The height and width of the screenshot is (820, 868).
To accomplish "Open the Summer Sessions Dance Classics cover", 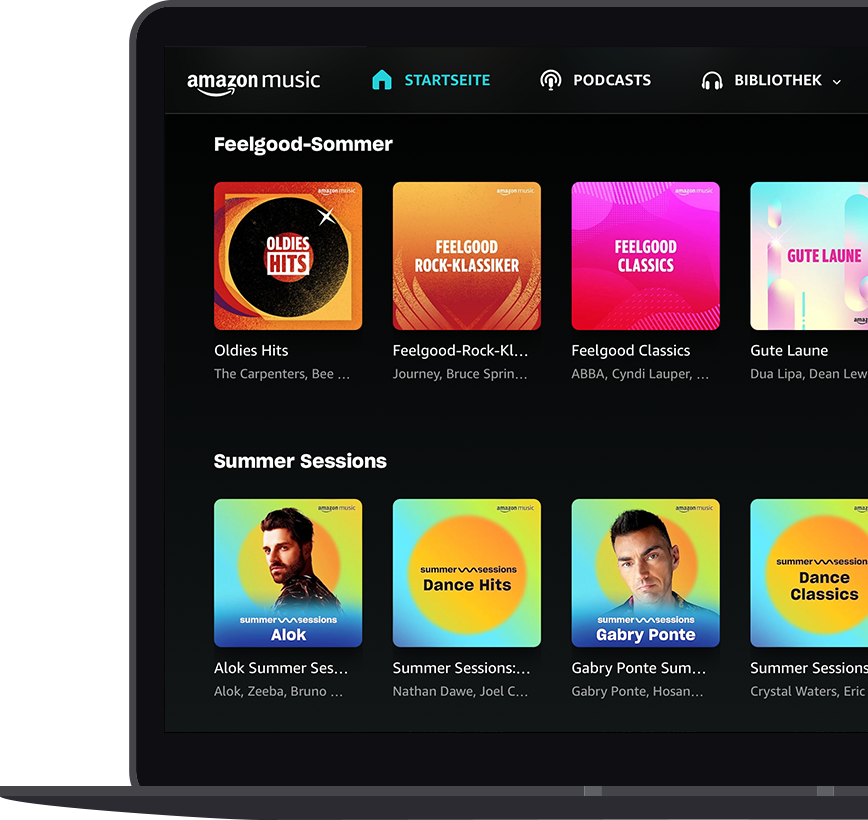I will 809,573.
